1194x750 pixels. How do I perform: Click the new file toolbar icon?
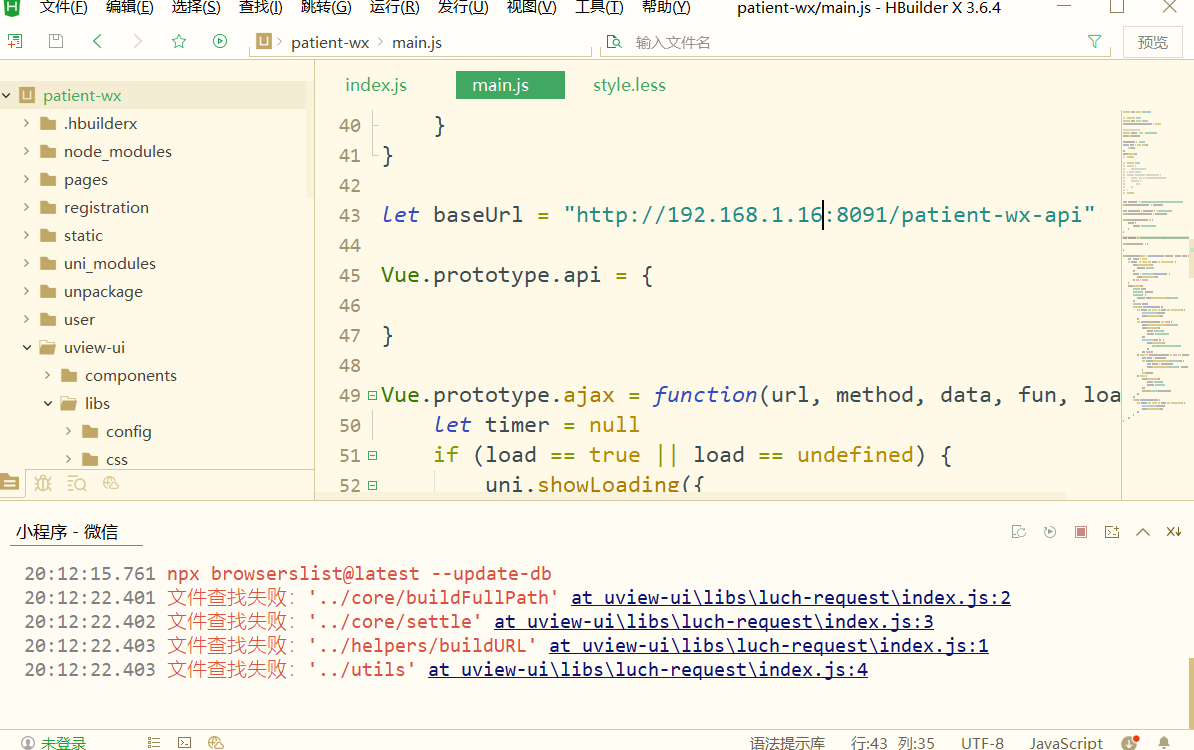pyautogui.click(x=14, y=41)
